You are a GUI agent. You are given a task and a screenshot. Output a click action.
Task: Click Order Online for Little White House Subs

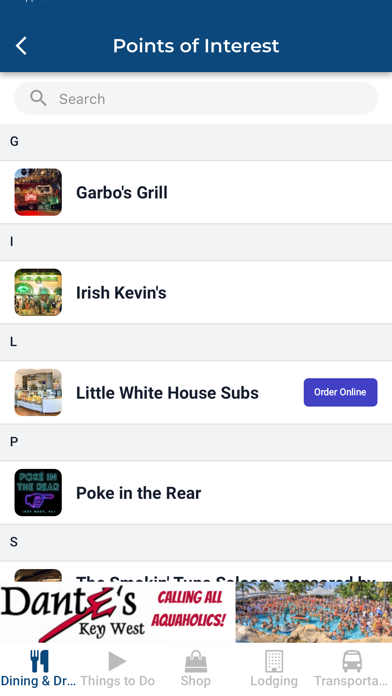point(341,392)
